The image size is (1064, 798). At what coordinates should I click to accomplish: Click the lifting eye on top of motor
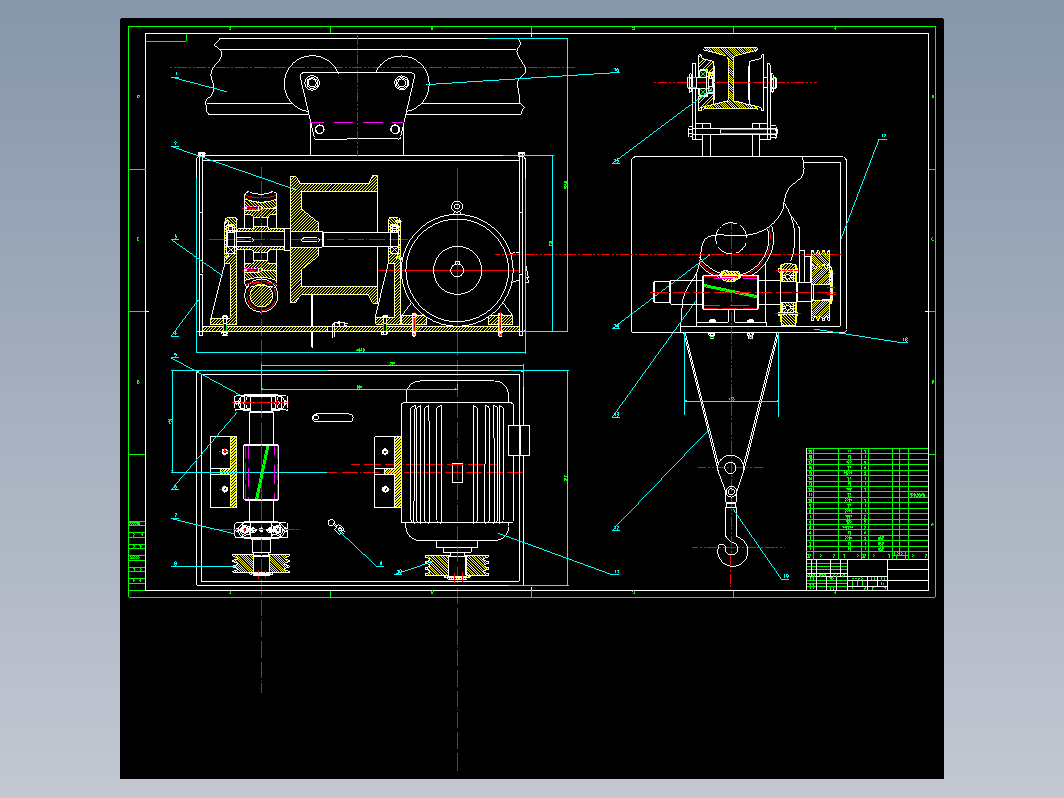(x=457, y=206)
